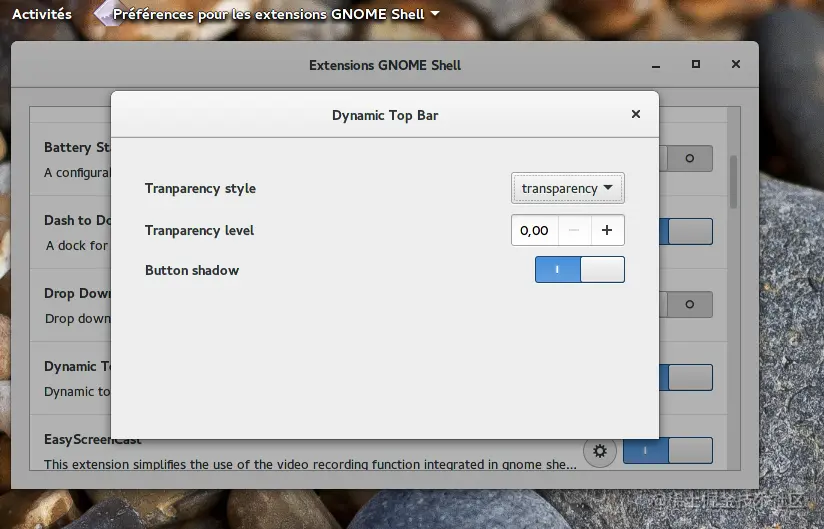Close the Extensions GNOME Shell window
The height and width of the screenshot is (529, 824).
point(736,64)
